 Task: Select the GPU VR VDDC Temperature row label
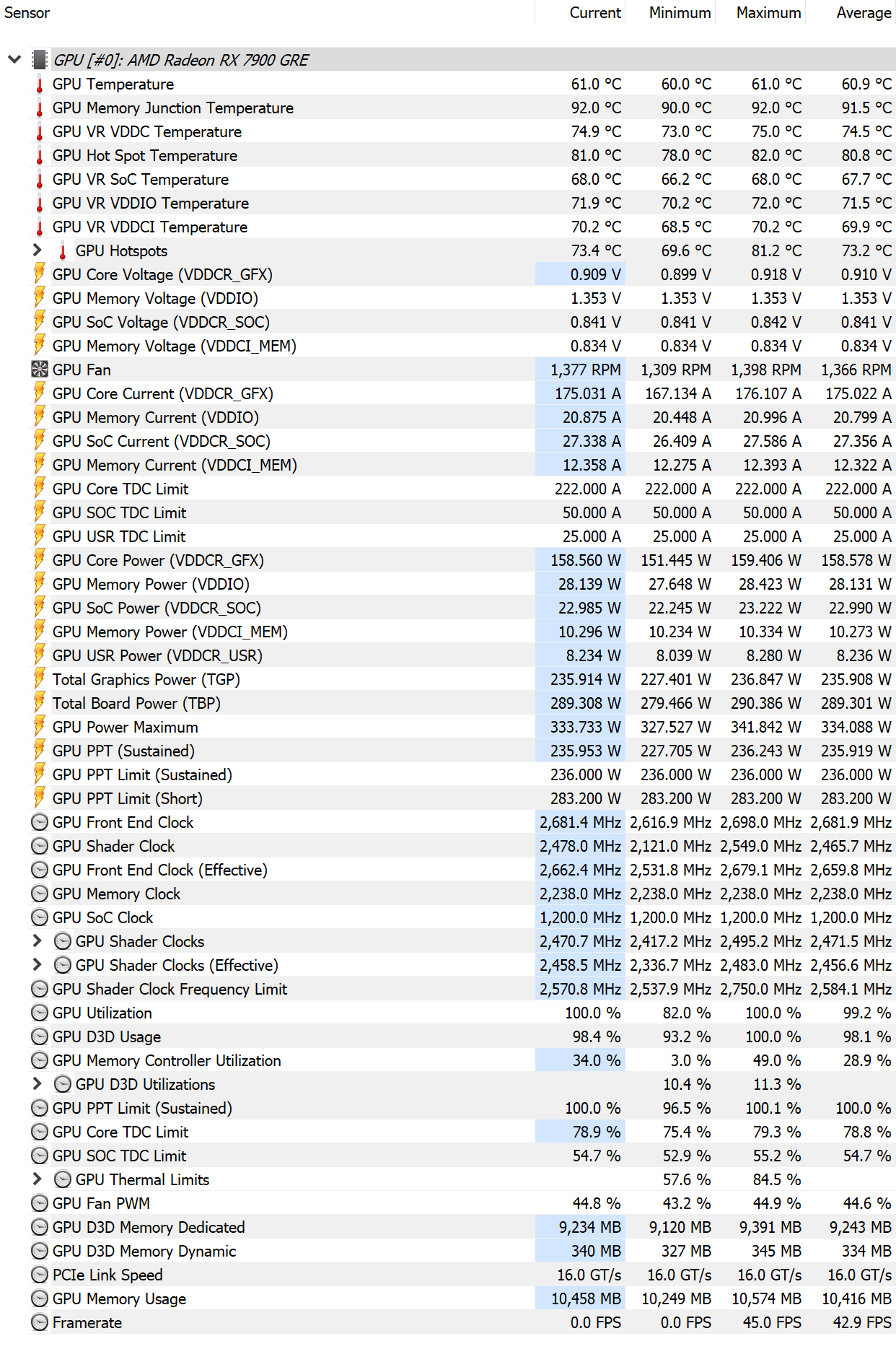147,132
